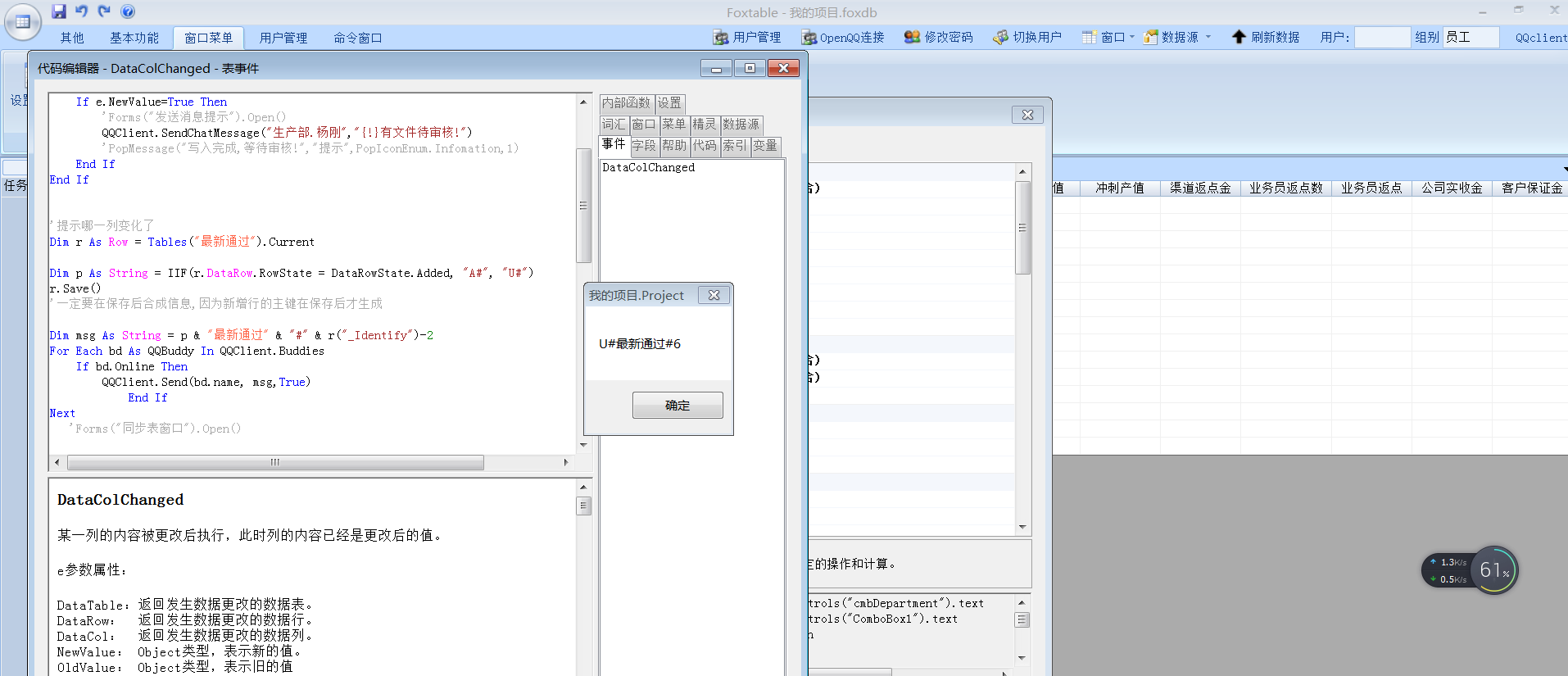Click code editor scroll down arrow
This screenshot has width=1568, height=676.
point(583,445)
